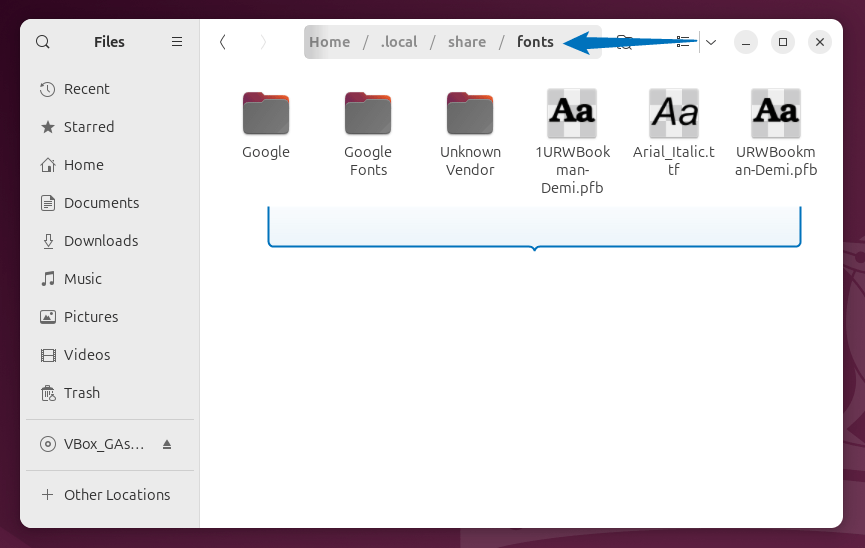
Task: Select the 1URWBookman-Demi.pfb font icon
Action: pos(572,113)
